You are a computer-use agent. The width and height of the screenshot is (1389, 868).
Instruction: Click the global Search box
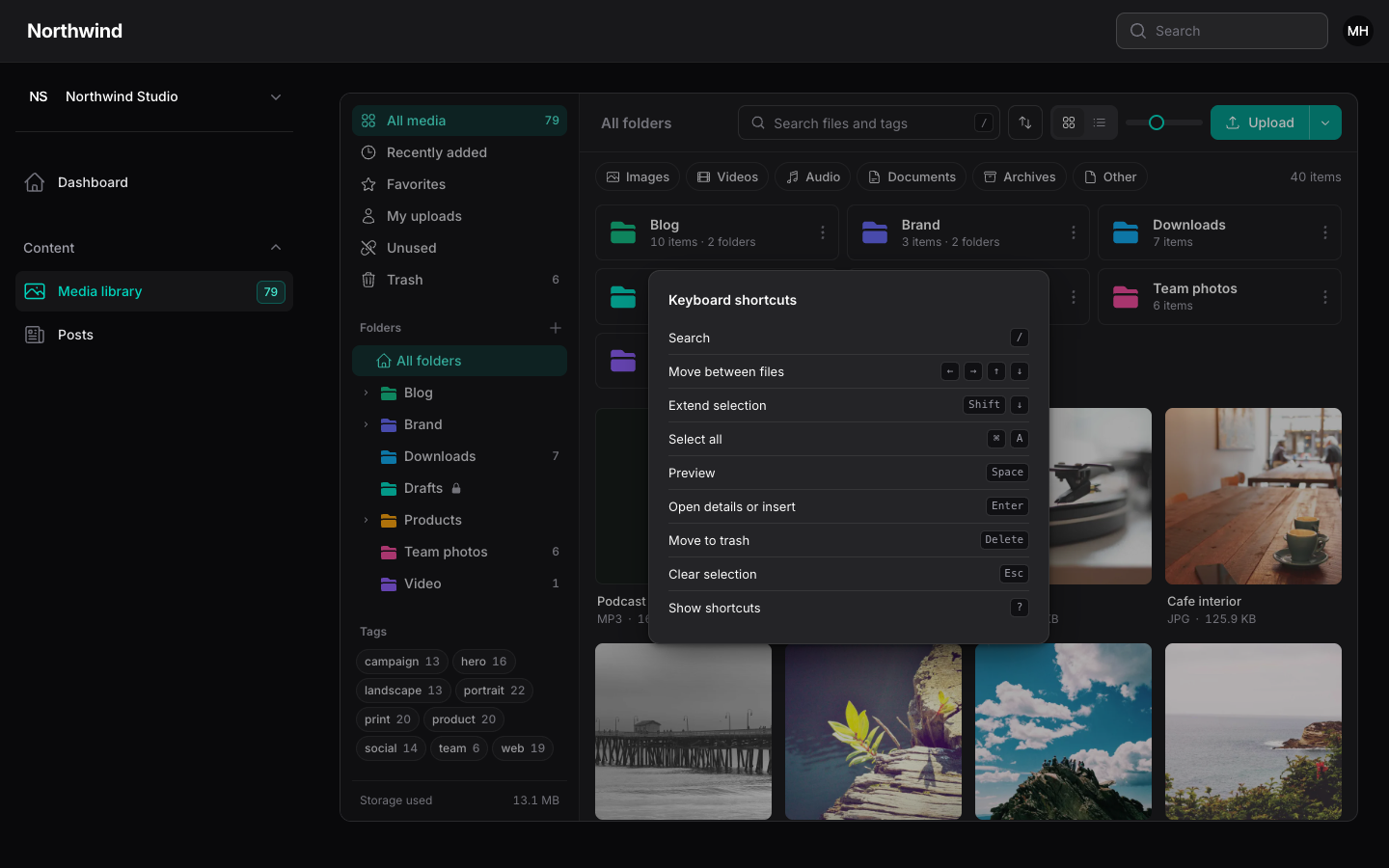coord(1222,31)
